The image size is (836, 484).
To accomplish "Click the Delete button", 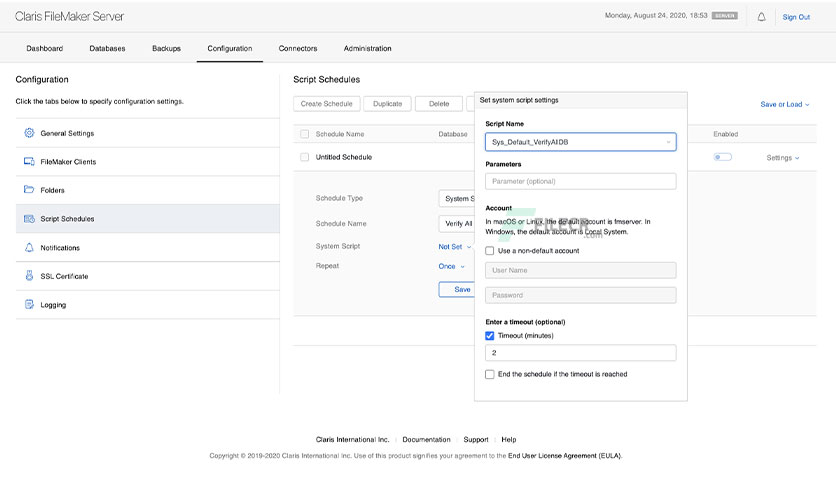I will [439, 103].
